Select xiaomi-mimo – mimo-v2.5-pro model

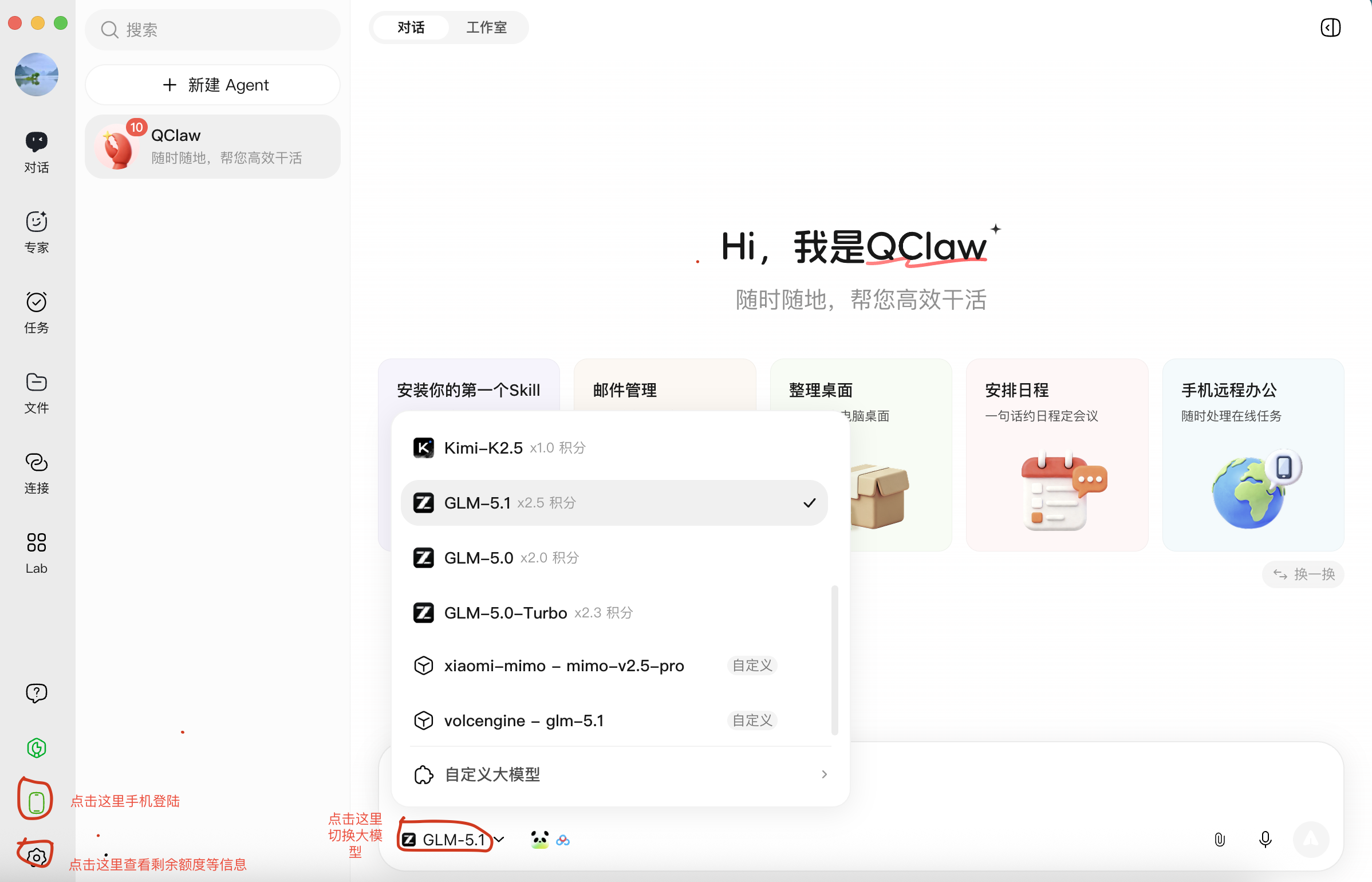point(614,666)
